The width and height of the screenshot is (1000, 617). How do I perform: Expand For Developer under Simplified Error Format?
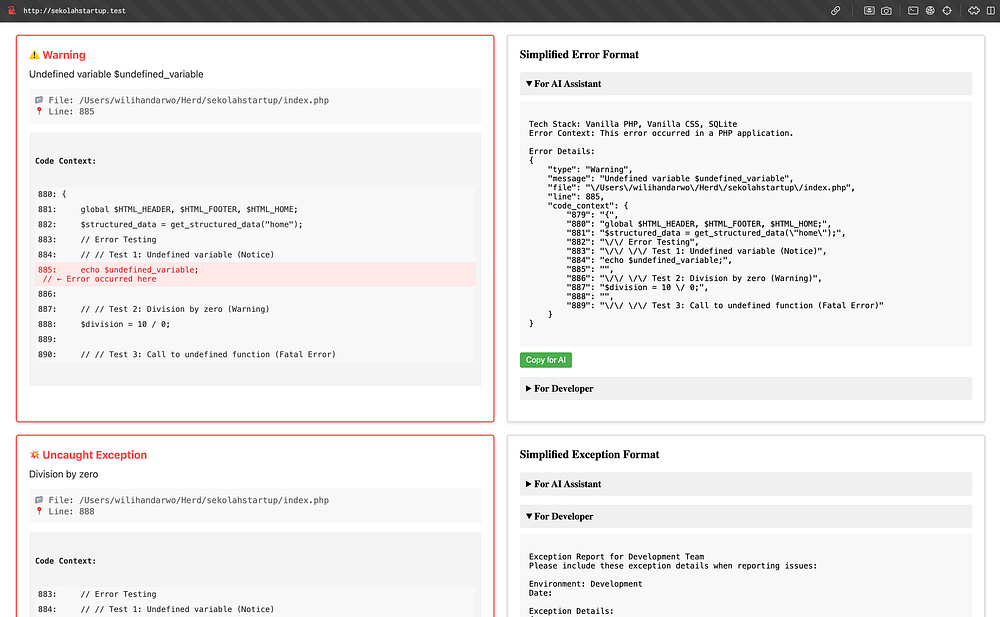pos(746,389)
